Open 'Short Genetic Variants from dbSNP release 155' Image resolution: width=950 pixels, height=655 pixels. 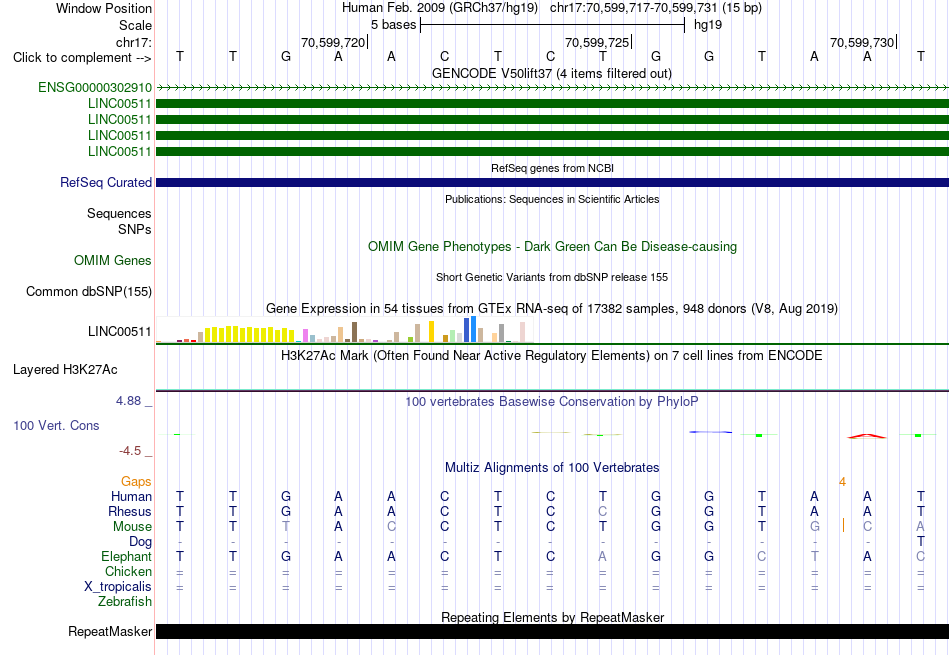pos(552,277)
